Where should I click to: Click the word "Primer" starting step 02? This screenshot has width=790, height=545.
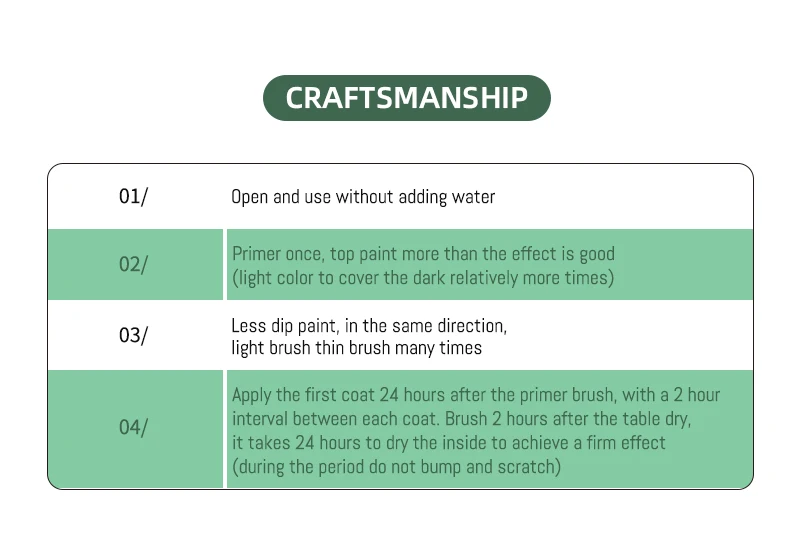click(x=256, y=254)
